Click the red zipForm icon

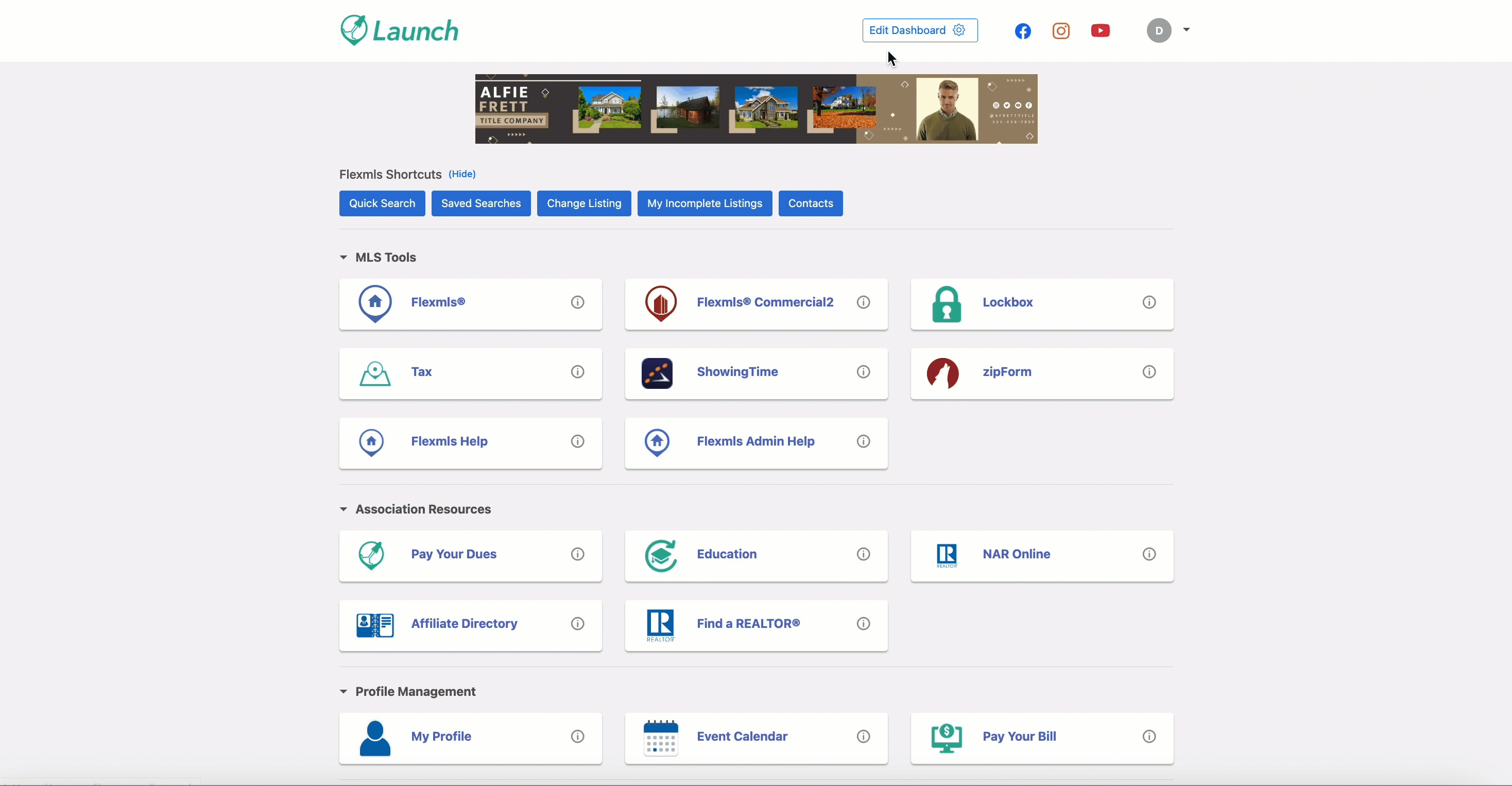pyautogui.click(x=942, y=373)
